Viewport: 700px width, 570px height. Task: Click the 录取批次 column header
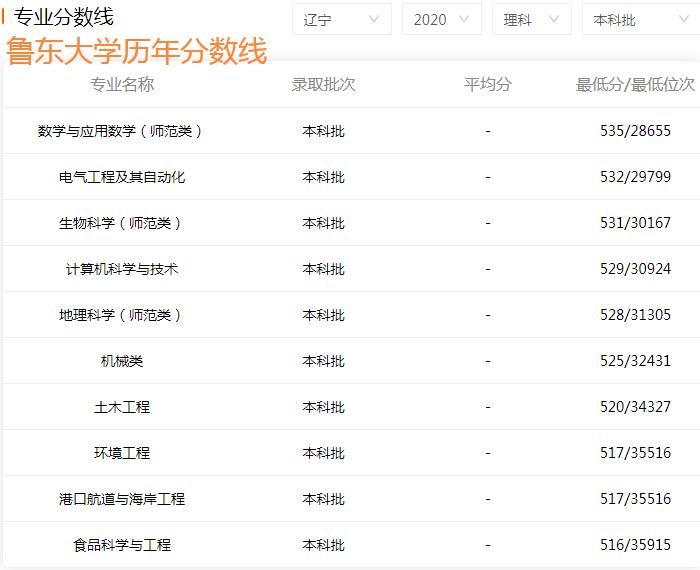[323, 84]
